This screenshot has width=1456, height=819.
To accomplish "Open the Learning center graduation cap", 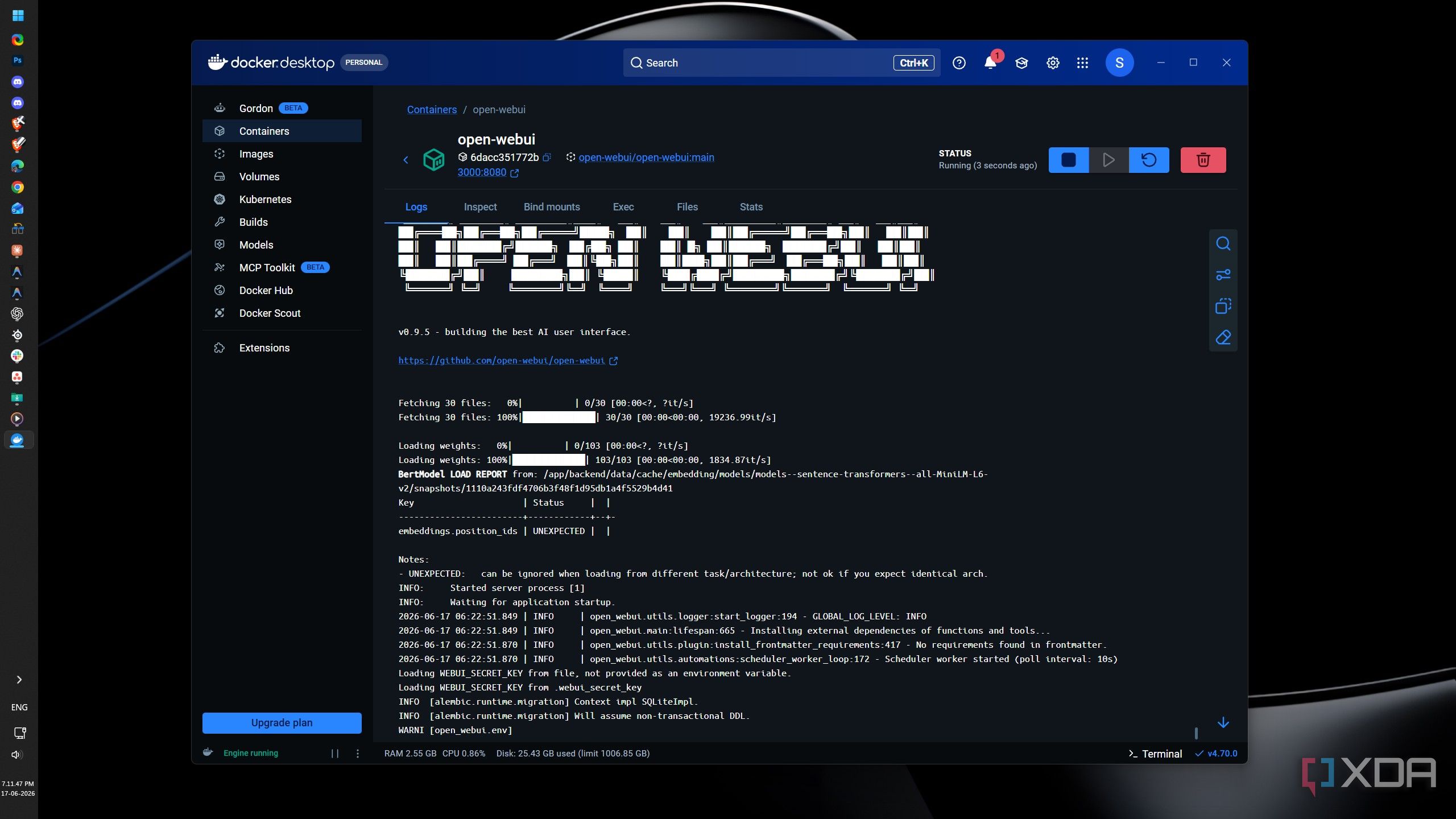I will 1021,63.
